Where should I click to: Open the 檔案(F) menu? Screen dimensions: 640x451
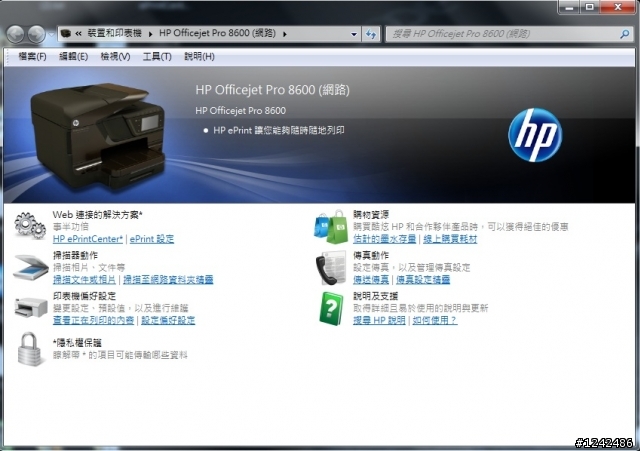(32, 57)
